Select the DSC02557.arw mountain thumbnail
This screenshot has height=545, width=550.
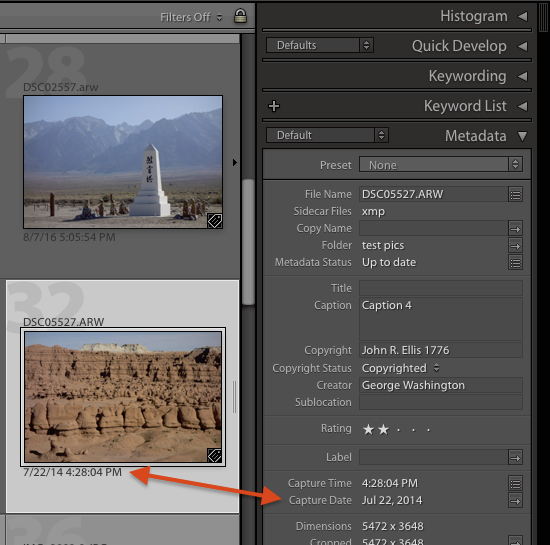(x=123, y=162)
